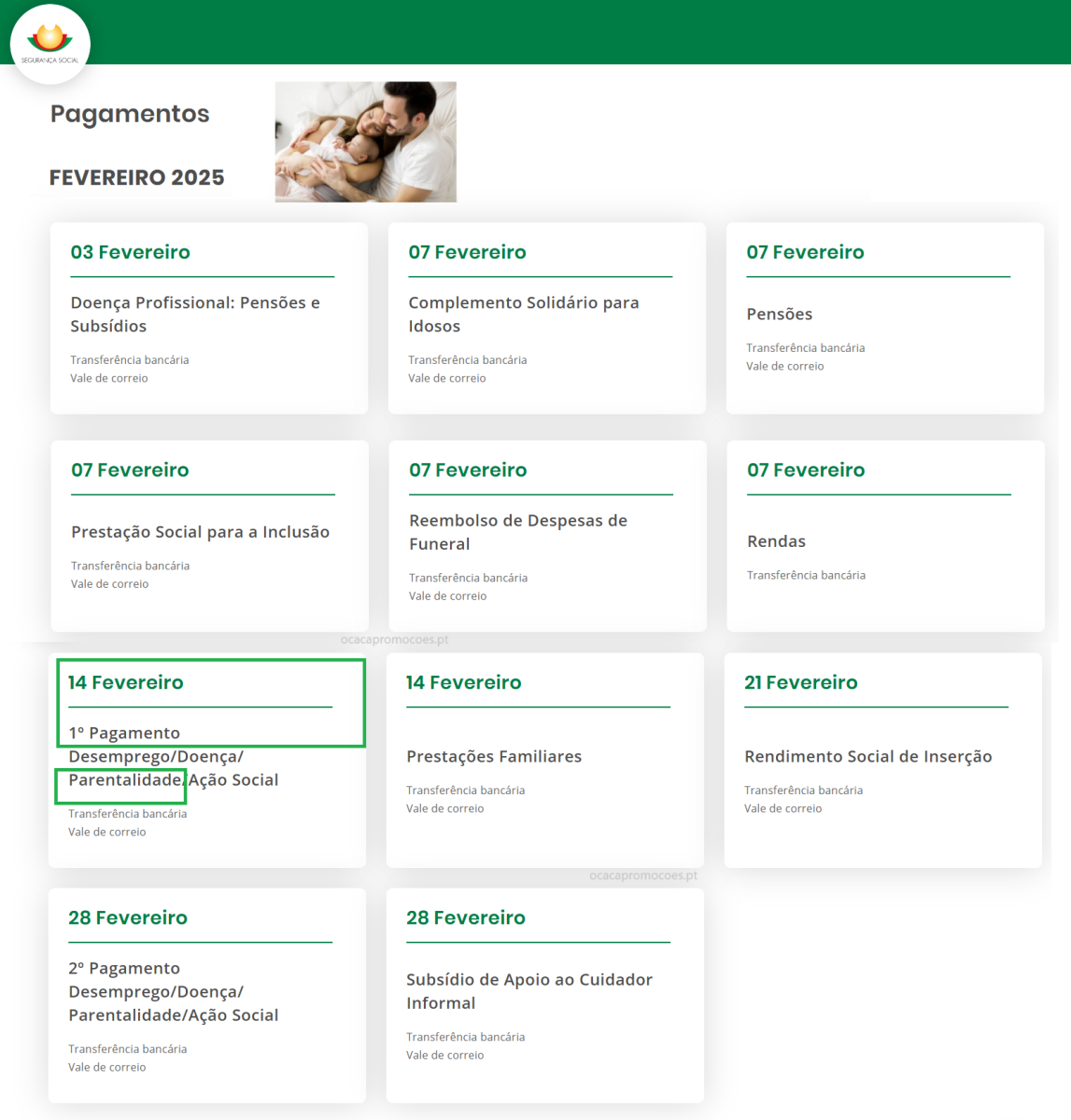Click the "FEVEREIRO 2025" heading
This screenshot has height=1120, width=1071.
(x=137, y=177)
